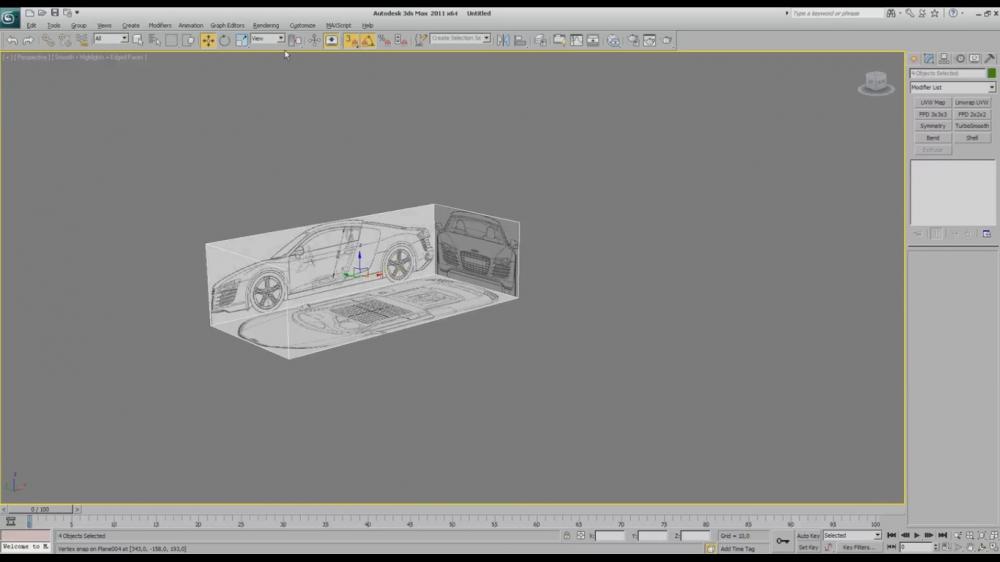Click the green object color swatch
This screenshot has height=562, width=1000.
pos(992,74)
